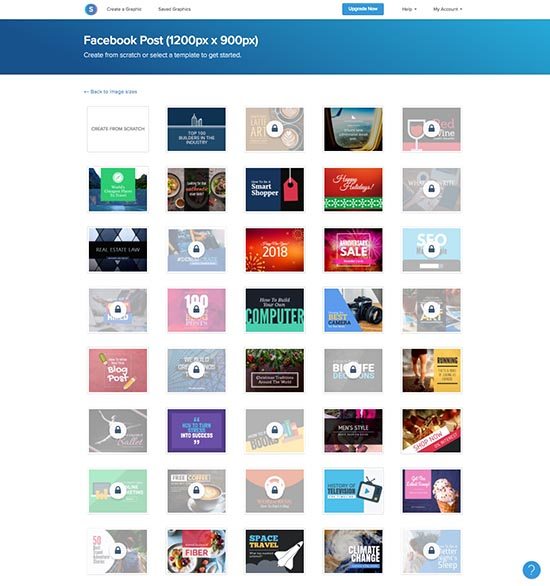Viewport: 550px width, 586px height.
Task: Pick the Fiber food template
Action: pos(196,551)
